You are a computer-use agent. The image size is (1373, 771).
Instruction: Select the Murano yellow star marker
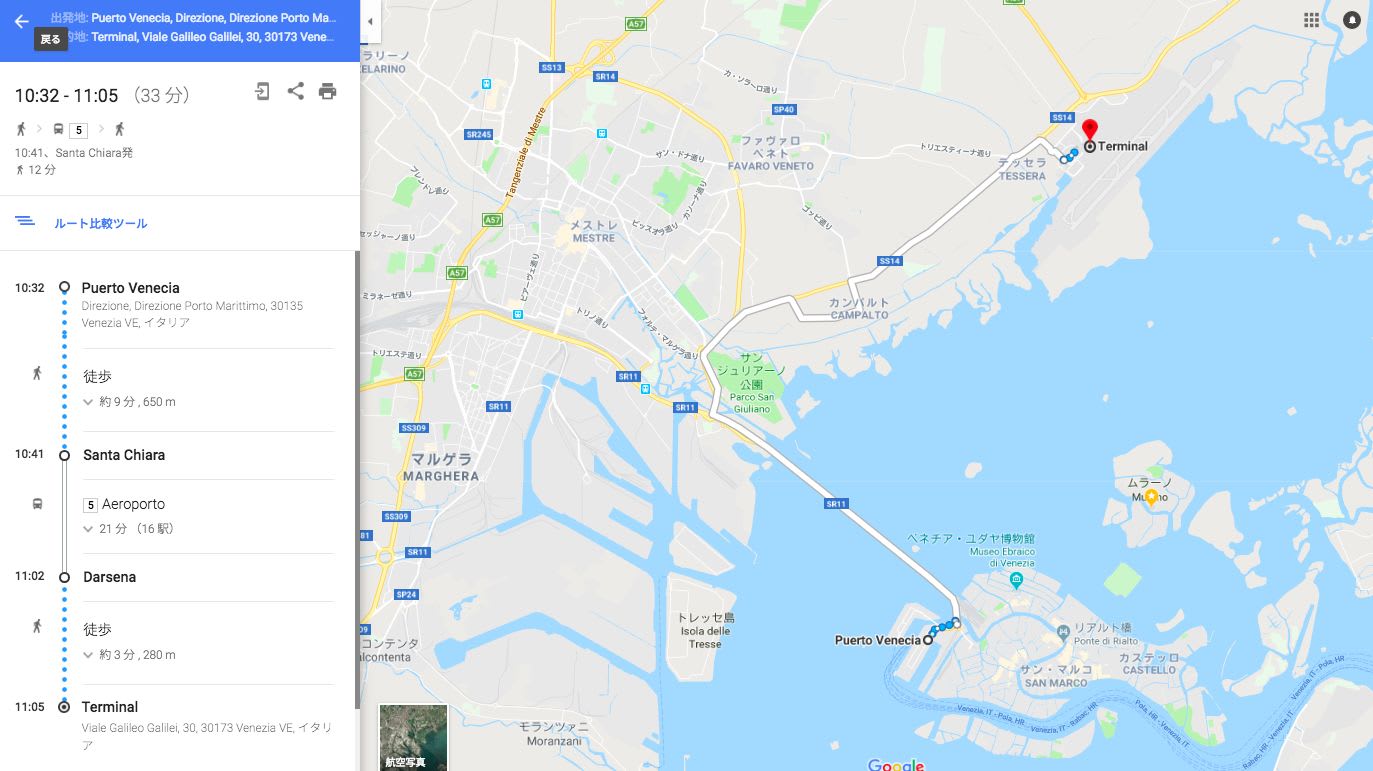[x=1151, y=496]
